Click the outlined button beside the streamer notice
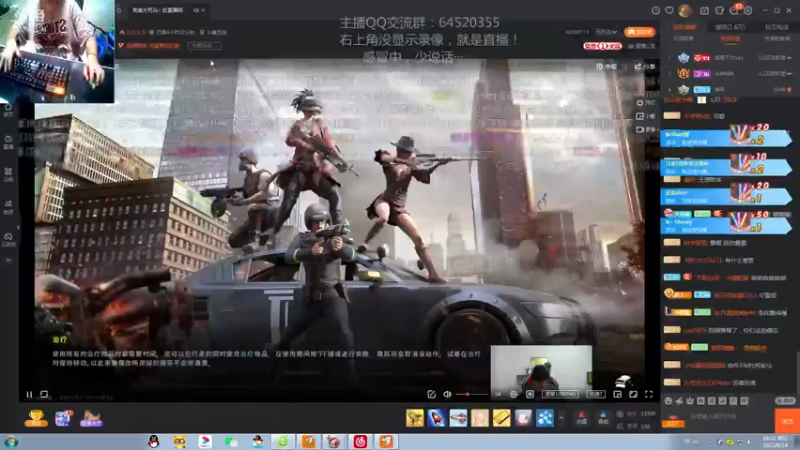Viewport: 800px width, 450px height. pyautogui.click(x=205, y=45)
